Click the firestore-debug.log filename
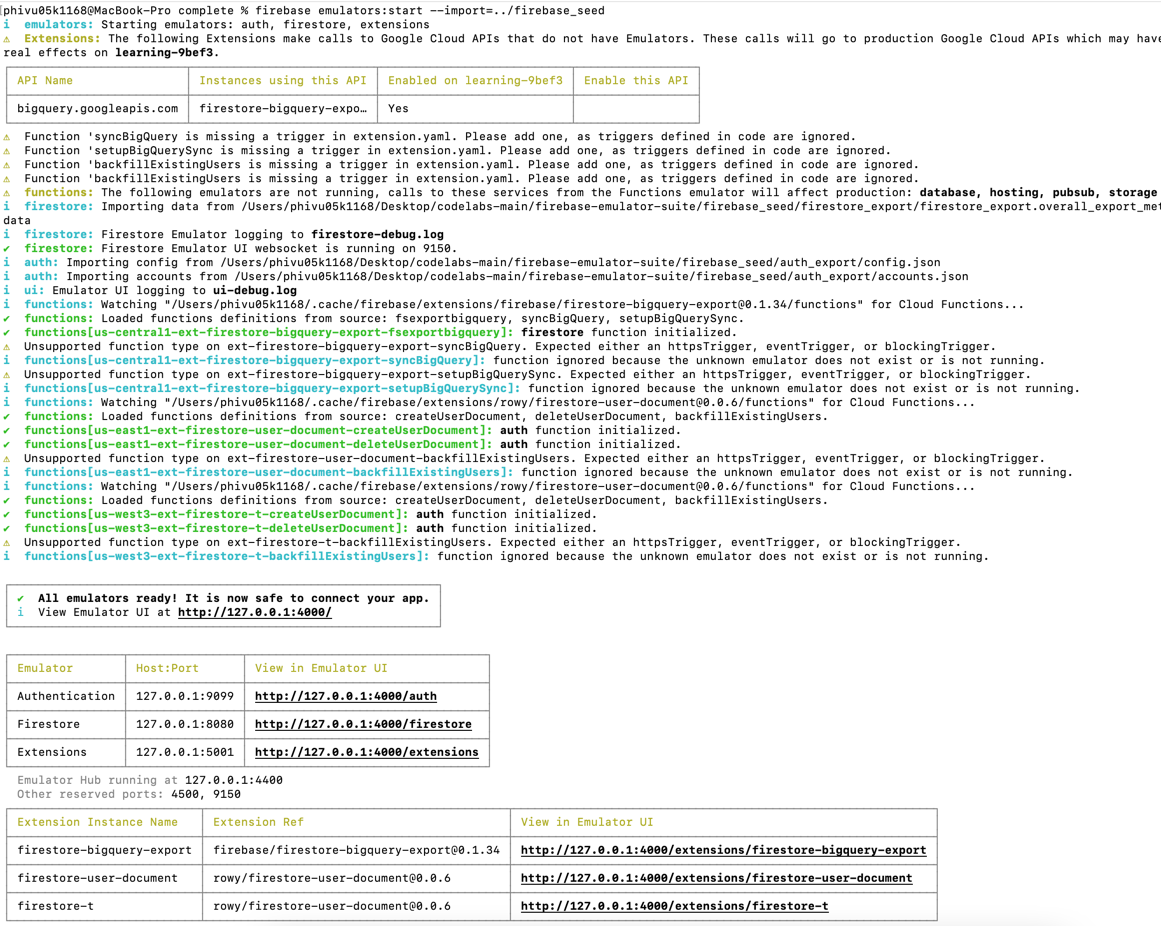This screenshot has width=1161, height=926. point(377,234)
